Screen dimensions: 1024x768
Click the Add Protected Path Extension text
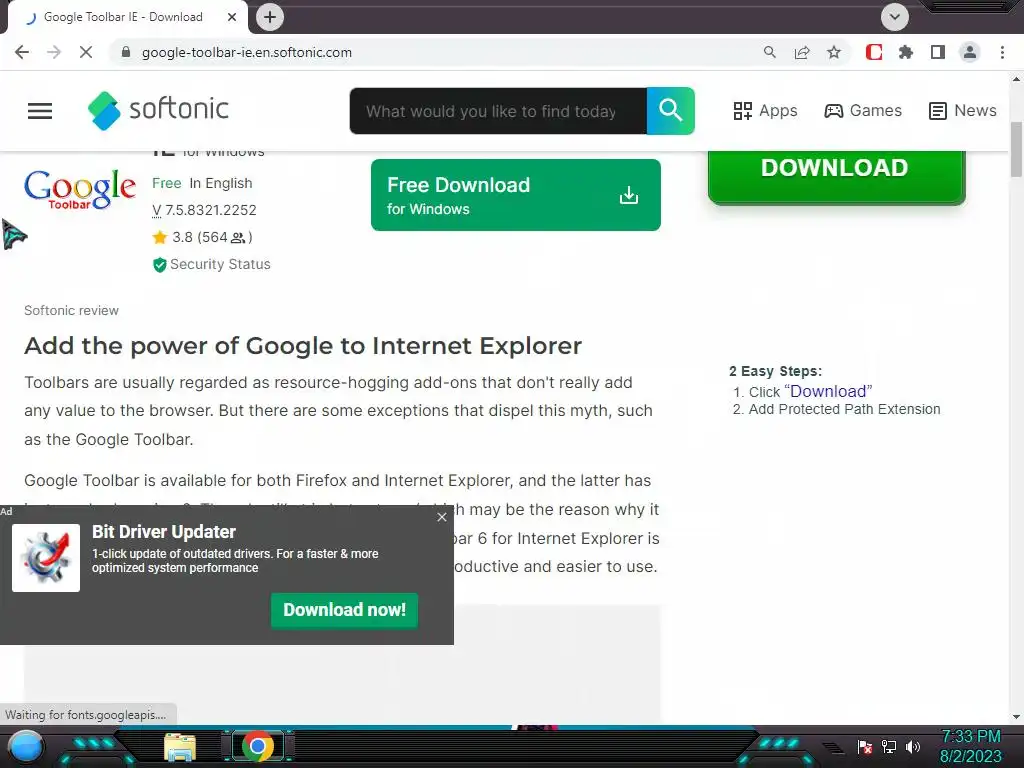(844, 409)
